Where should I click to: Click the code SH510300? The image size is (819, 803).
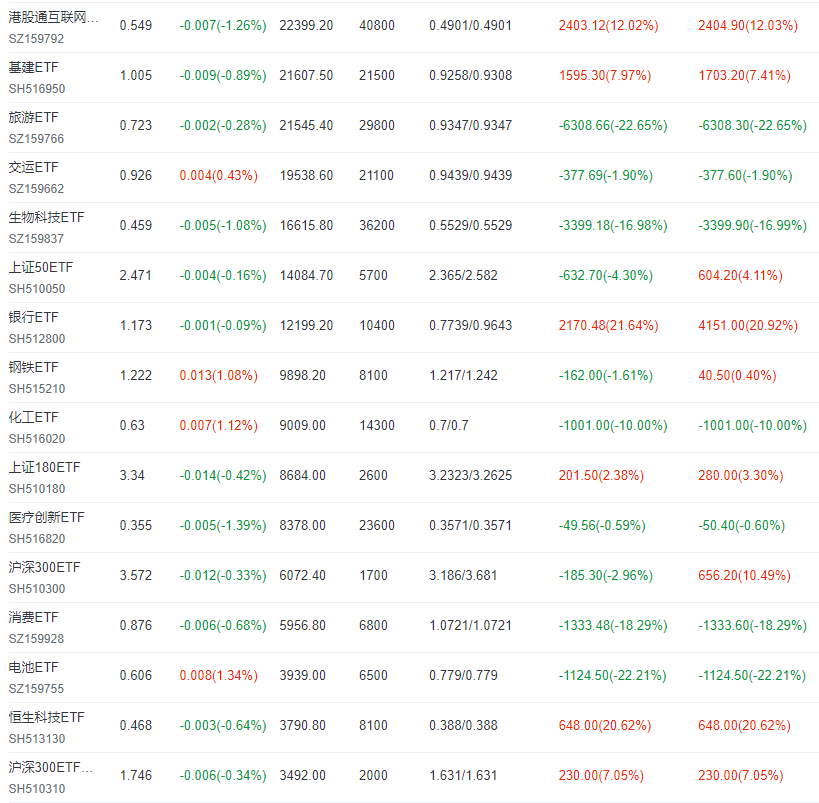[x=37, y=589]
